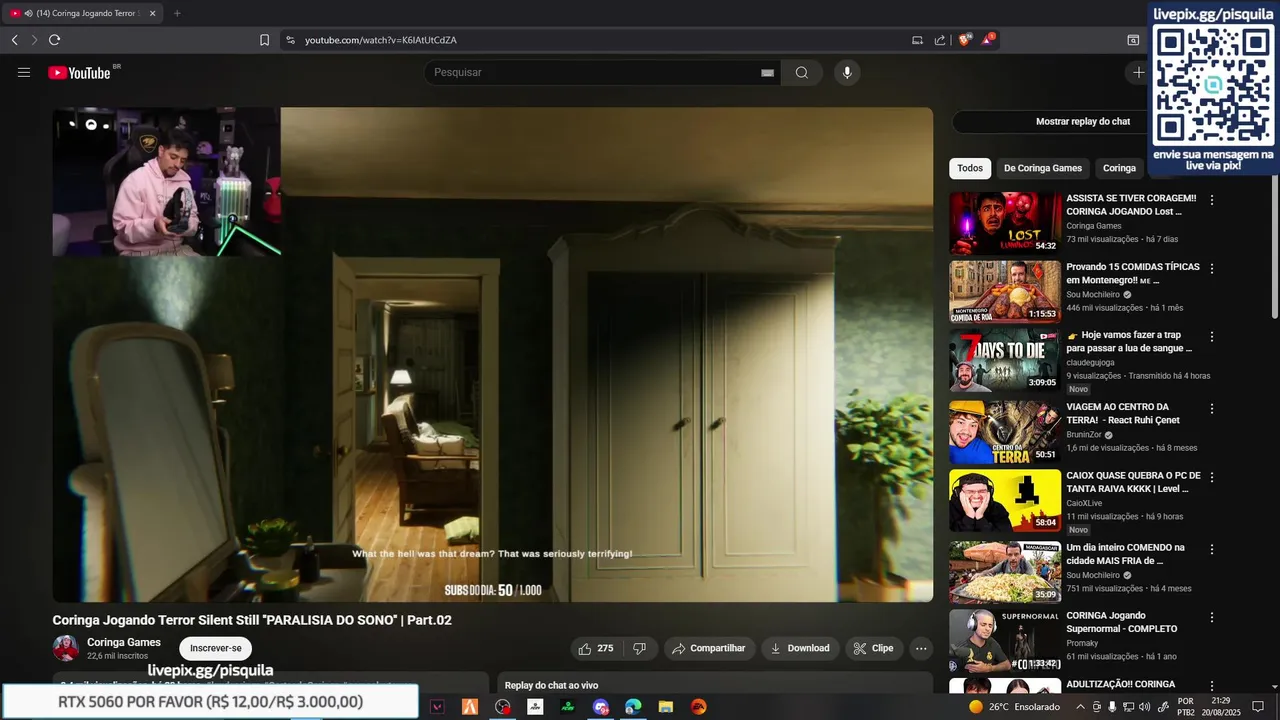The height and width of the screenshot is (720, 1280).
Task: Show hidden system tray icons chevron
Action: 1080,707
